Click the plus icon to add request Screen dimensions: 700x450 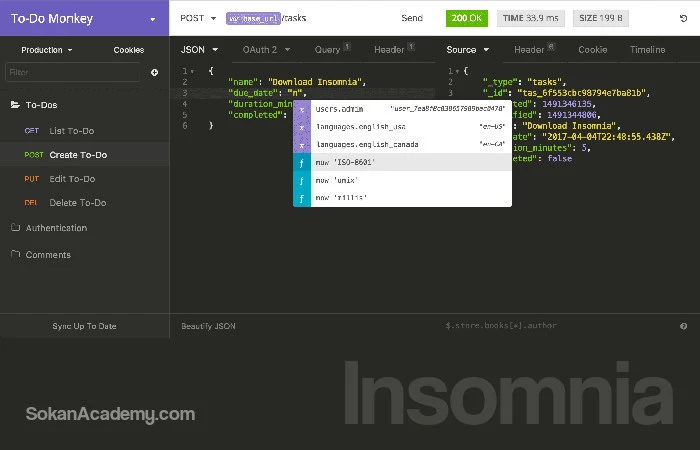[x=154, y=72]
